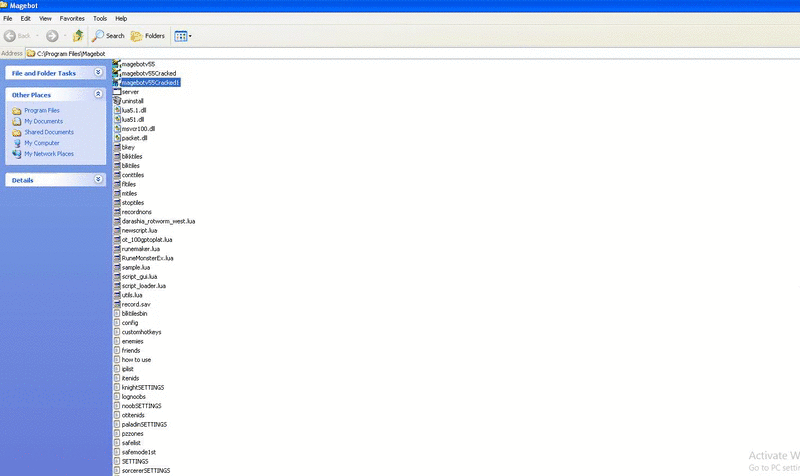Open the My Computer link
This screenshot has width=800, height=476.
[42, 143]
